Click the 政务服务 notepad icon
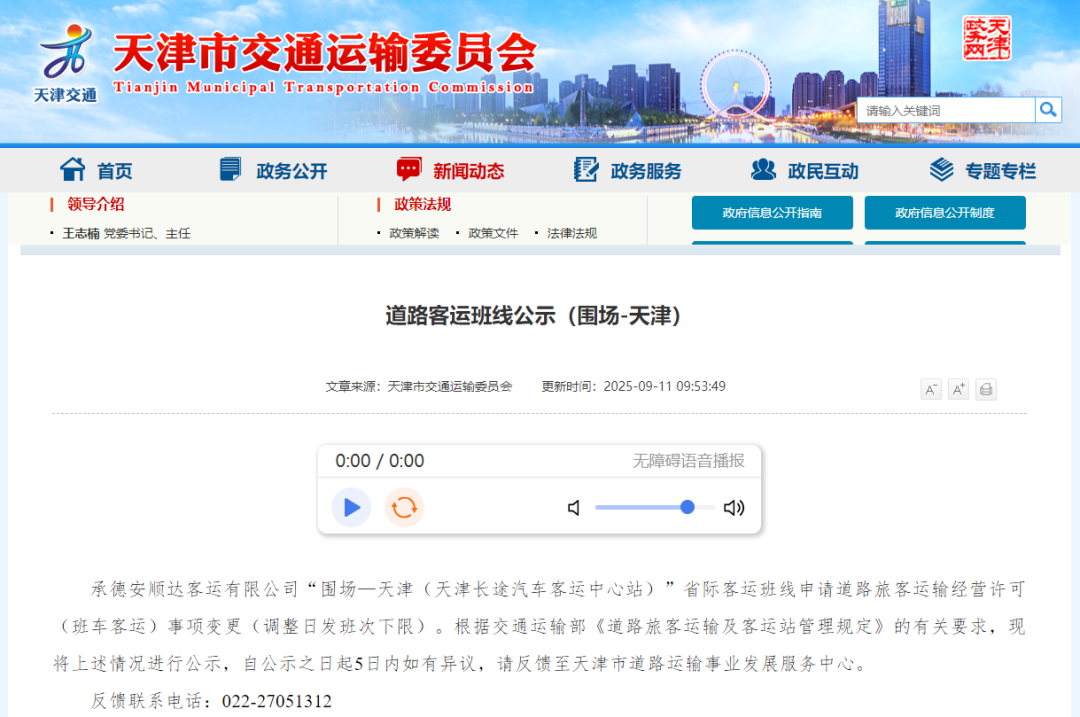The width and height of the screenshot is (1080, 717). point(585,169)
